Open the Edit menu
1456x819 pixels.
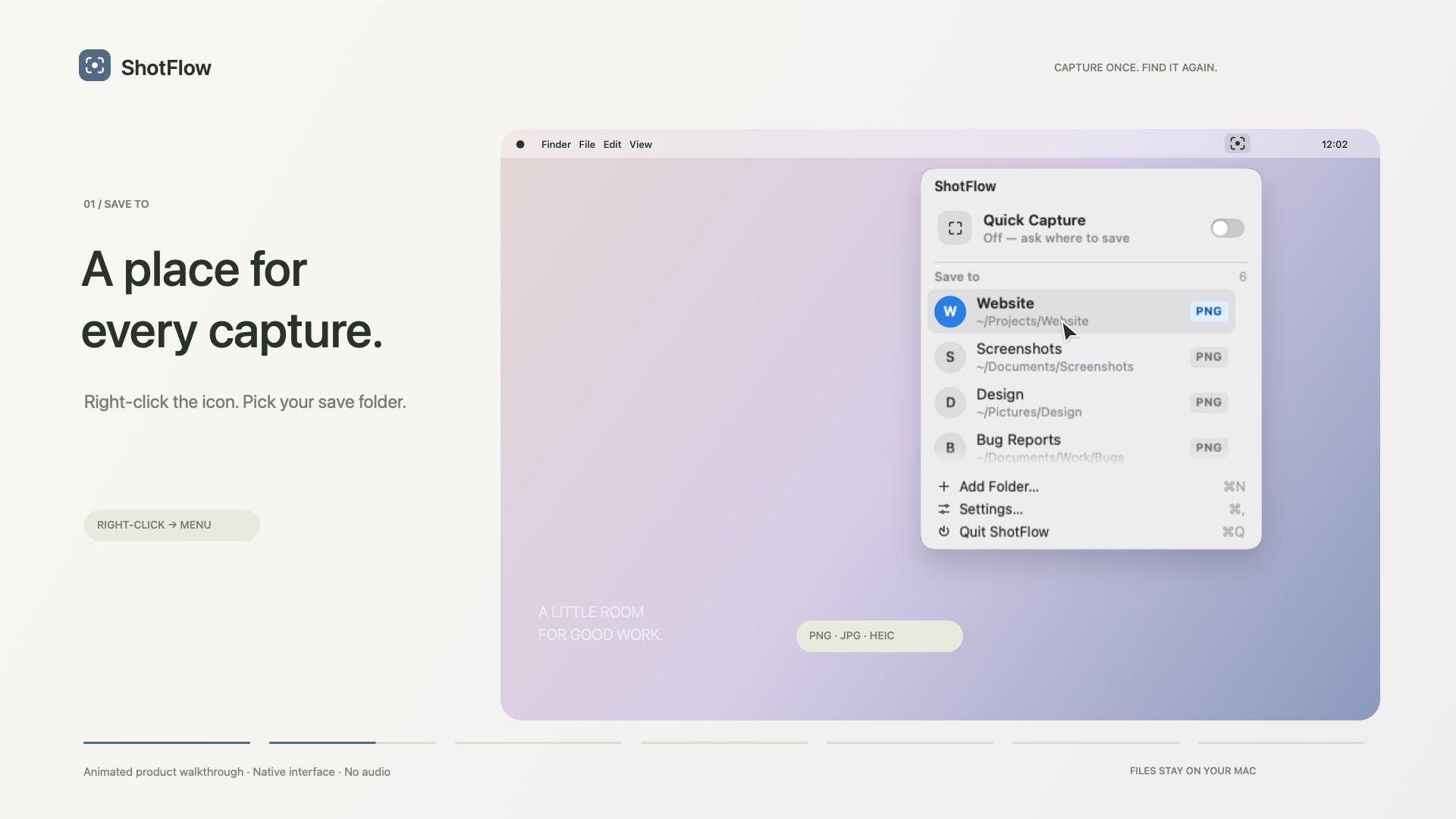pos(612,144)
